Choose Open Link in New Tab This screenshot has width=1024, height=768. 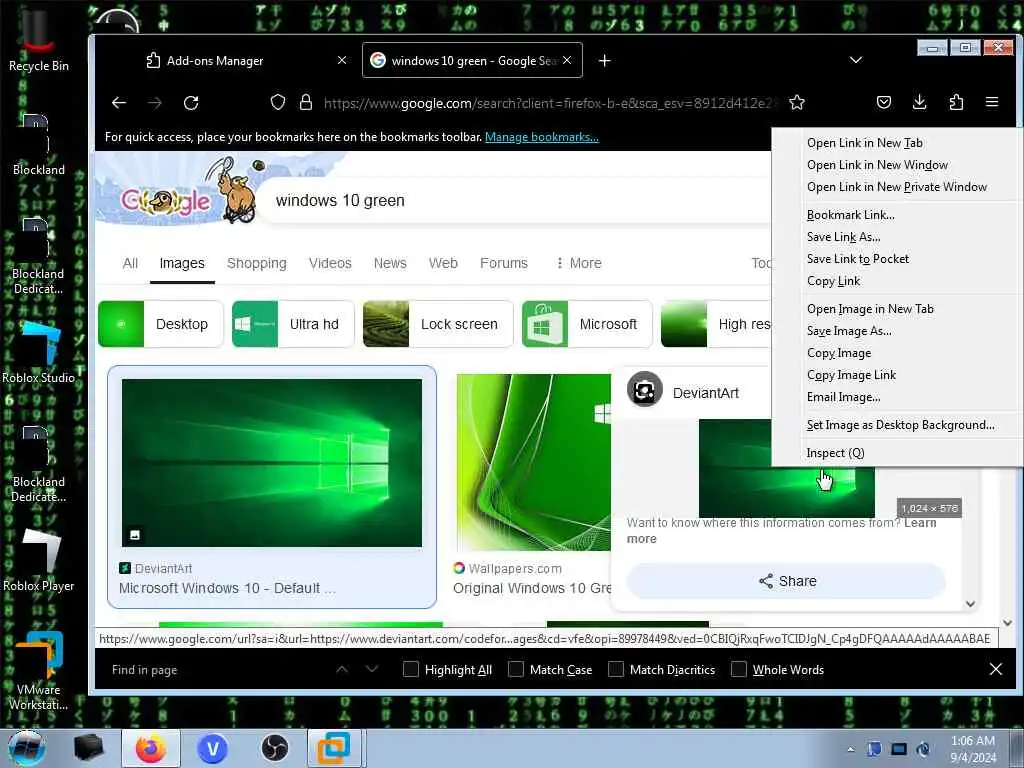[865, 143]
